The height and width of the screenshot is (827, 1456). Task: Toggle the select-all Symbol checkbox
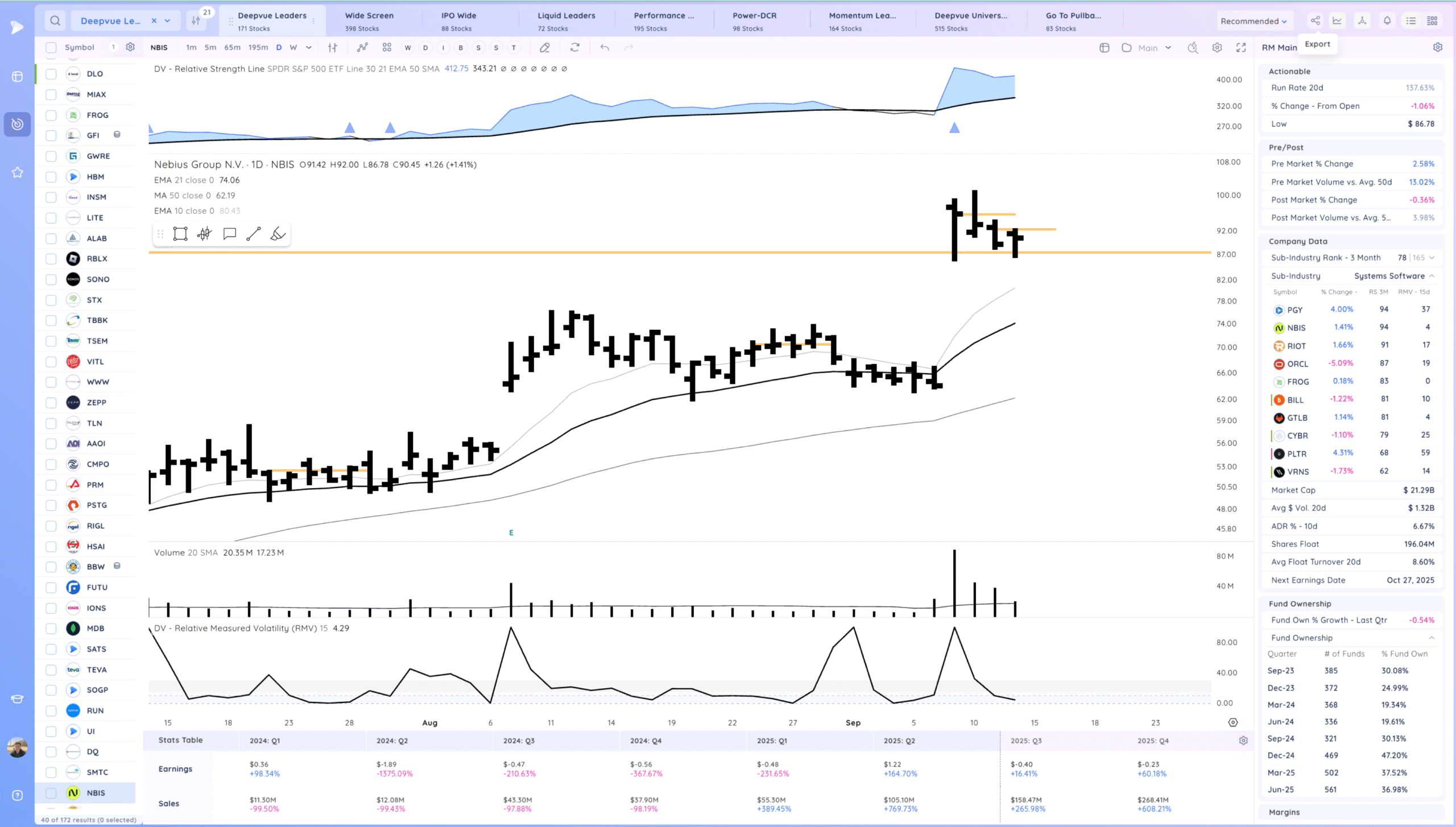(x=51, y=48)
